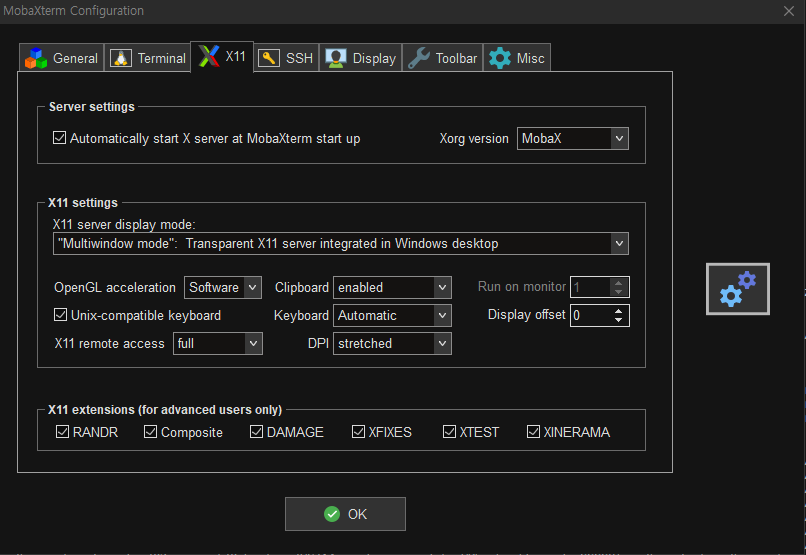806x555 pixels.
Task: Increase the Display offset value
Action: 618,310
